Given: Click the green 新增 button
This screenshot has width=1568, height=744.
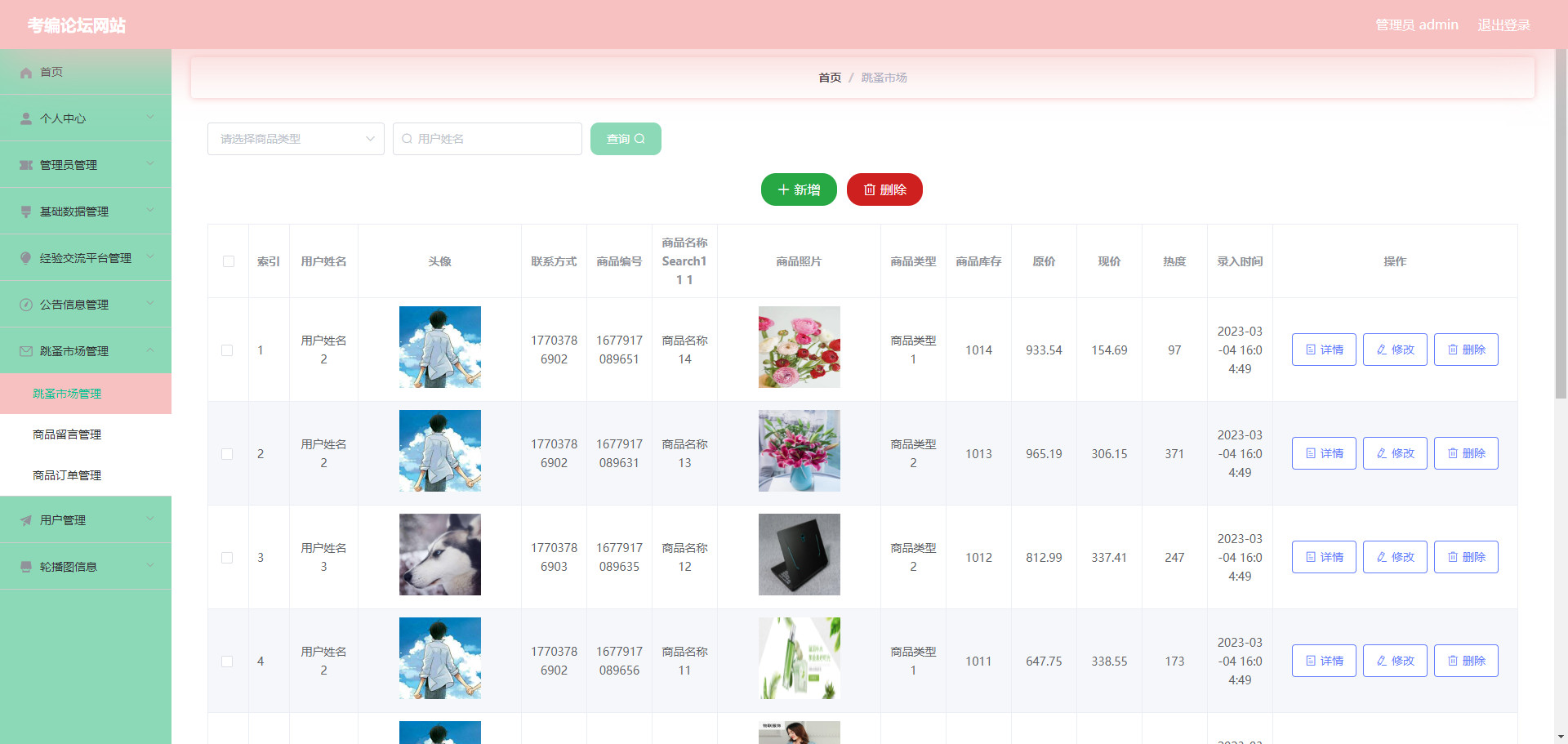Looking at the screenshot, I should 799,189.
